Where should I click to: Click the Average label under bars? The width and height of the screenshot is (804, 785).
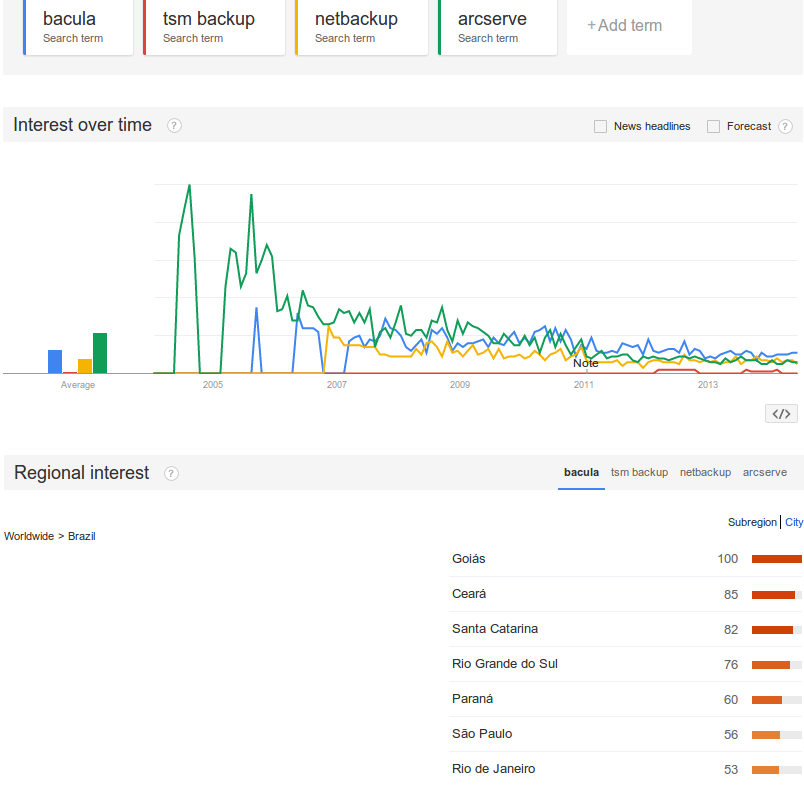point(77,385)
